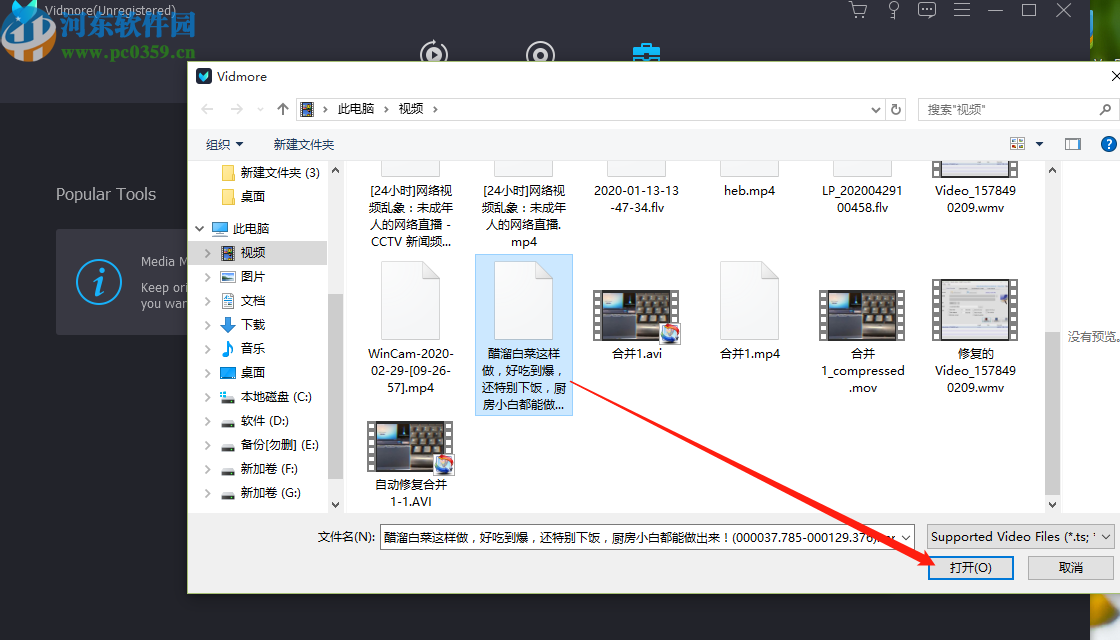Viewport: 1120px width, 640px height.
Task: Select 备份[勿删] (E:) drive
Action: (x=269, y=444)
